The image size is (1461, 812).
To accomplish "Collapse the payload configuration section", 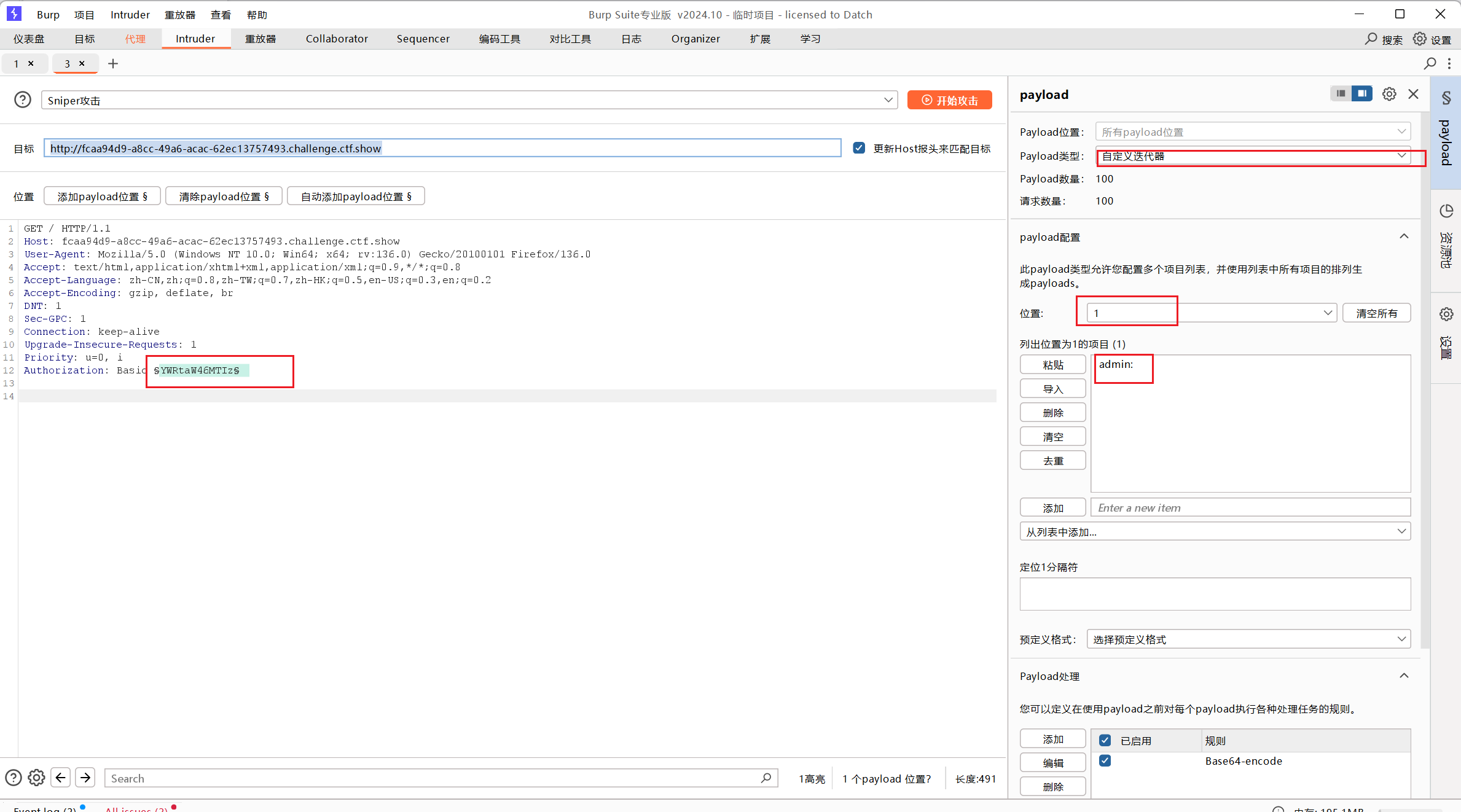I will [1404, 237].
